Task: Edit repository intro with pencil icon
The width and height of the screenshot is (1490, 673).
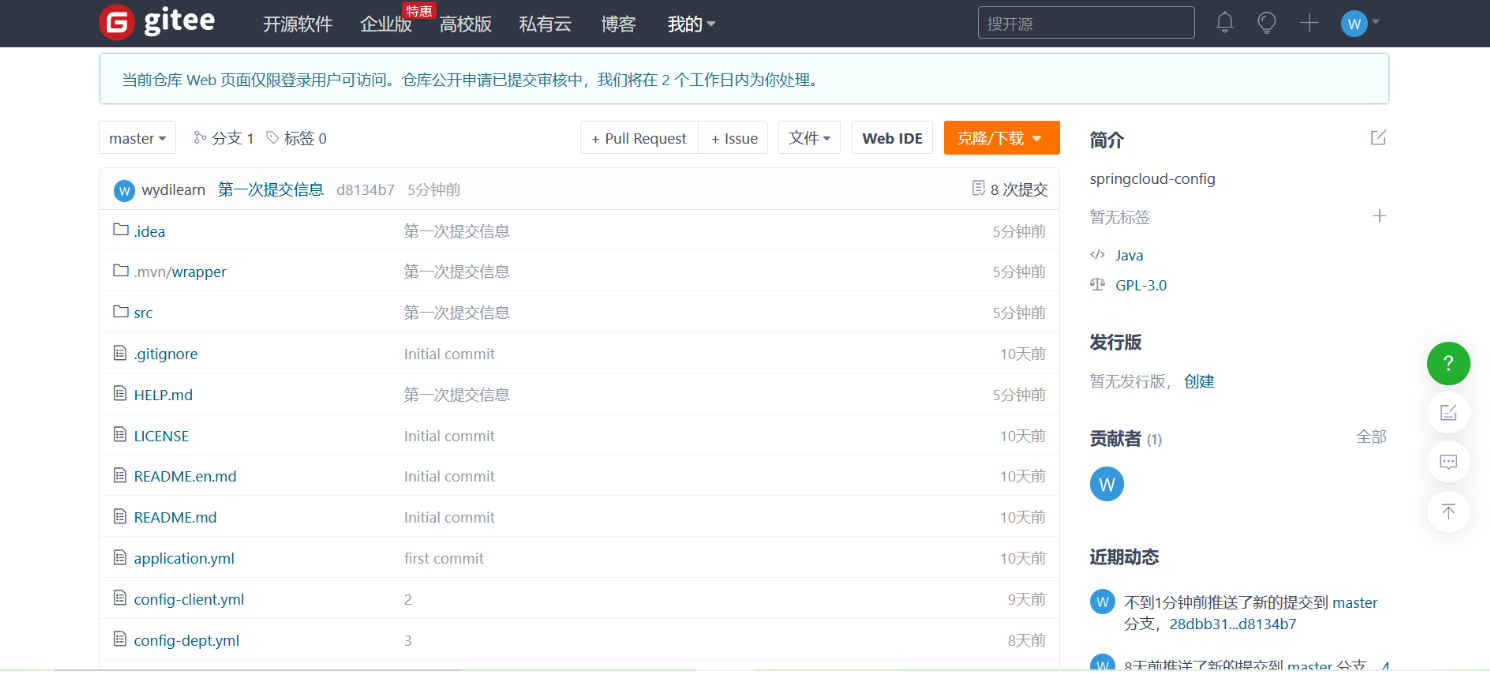Action: click(x=1379, y=138)
